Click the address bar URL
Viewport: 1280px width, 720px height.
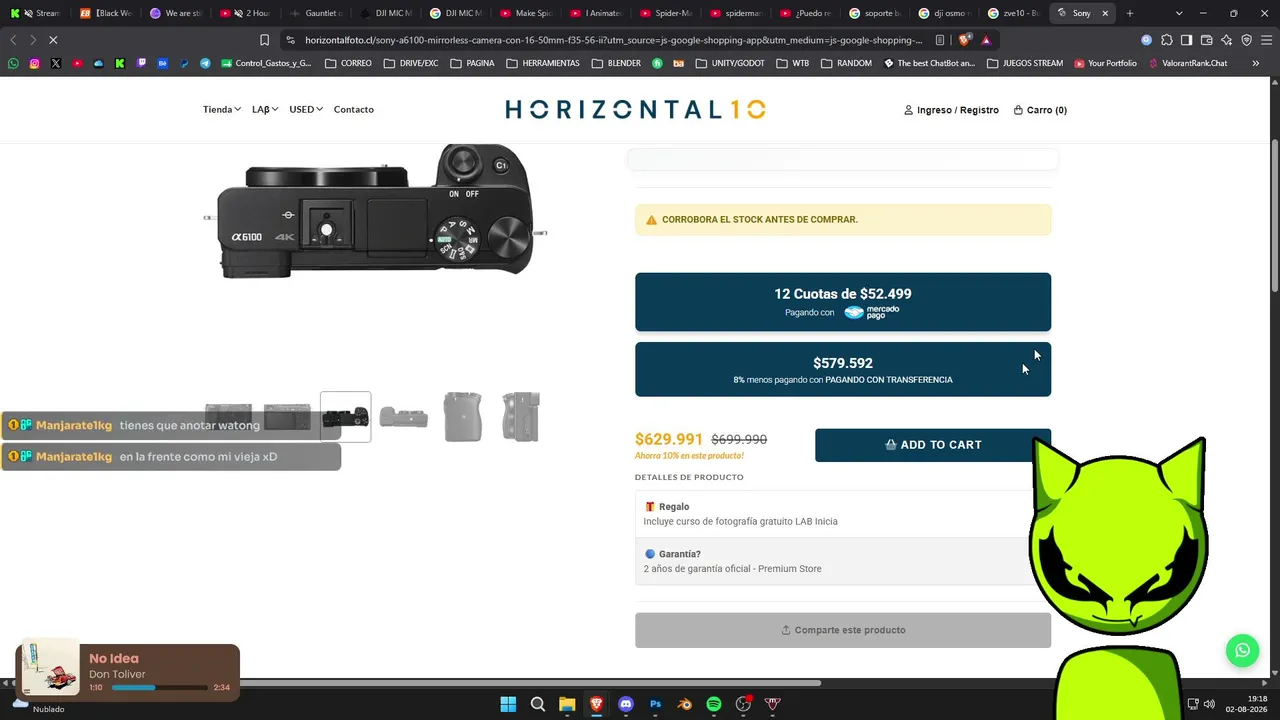(613, 40)
